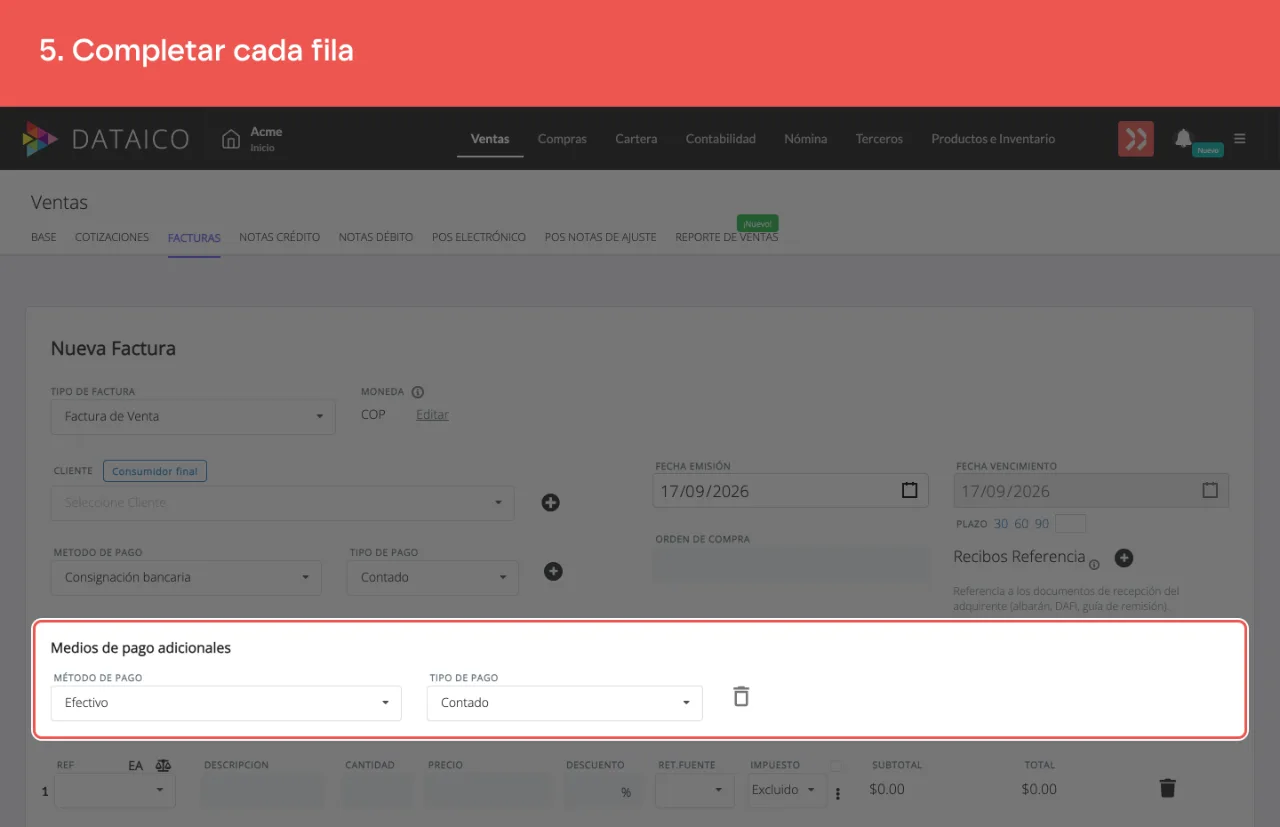Image resolution: width=1280 pixels, height=827 pixels.
Task: Switch to the Cotizaciones tab
Action: point(112,237)
